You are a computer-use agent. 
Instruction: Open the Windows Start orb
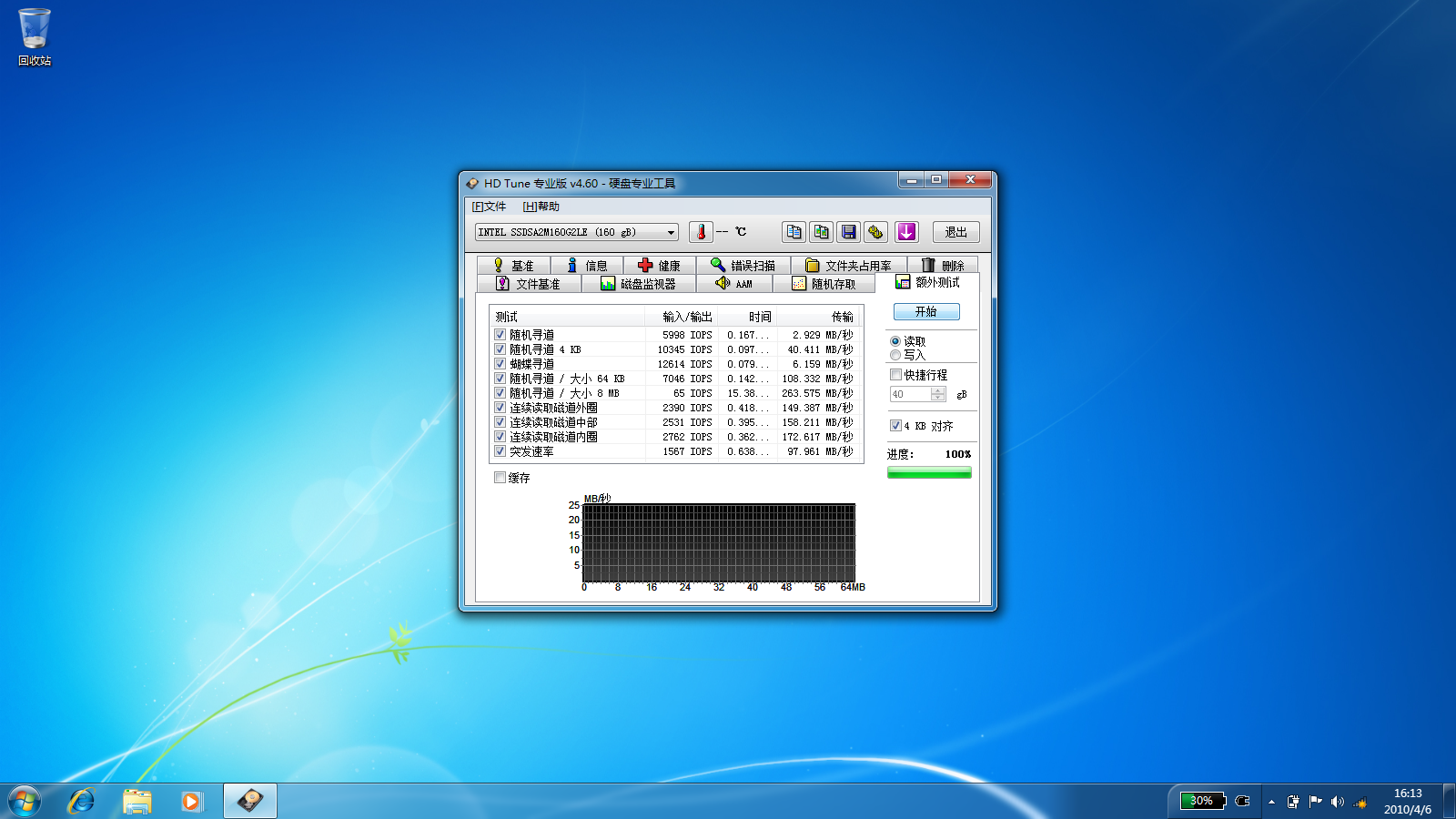25,802
